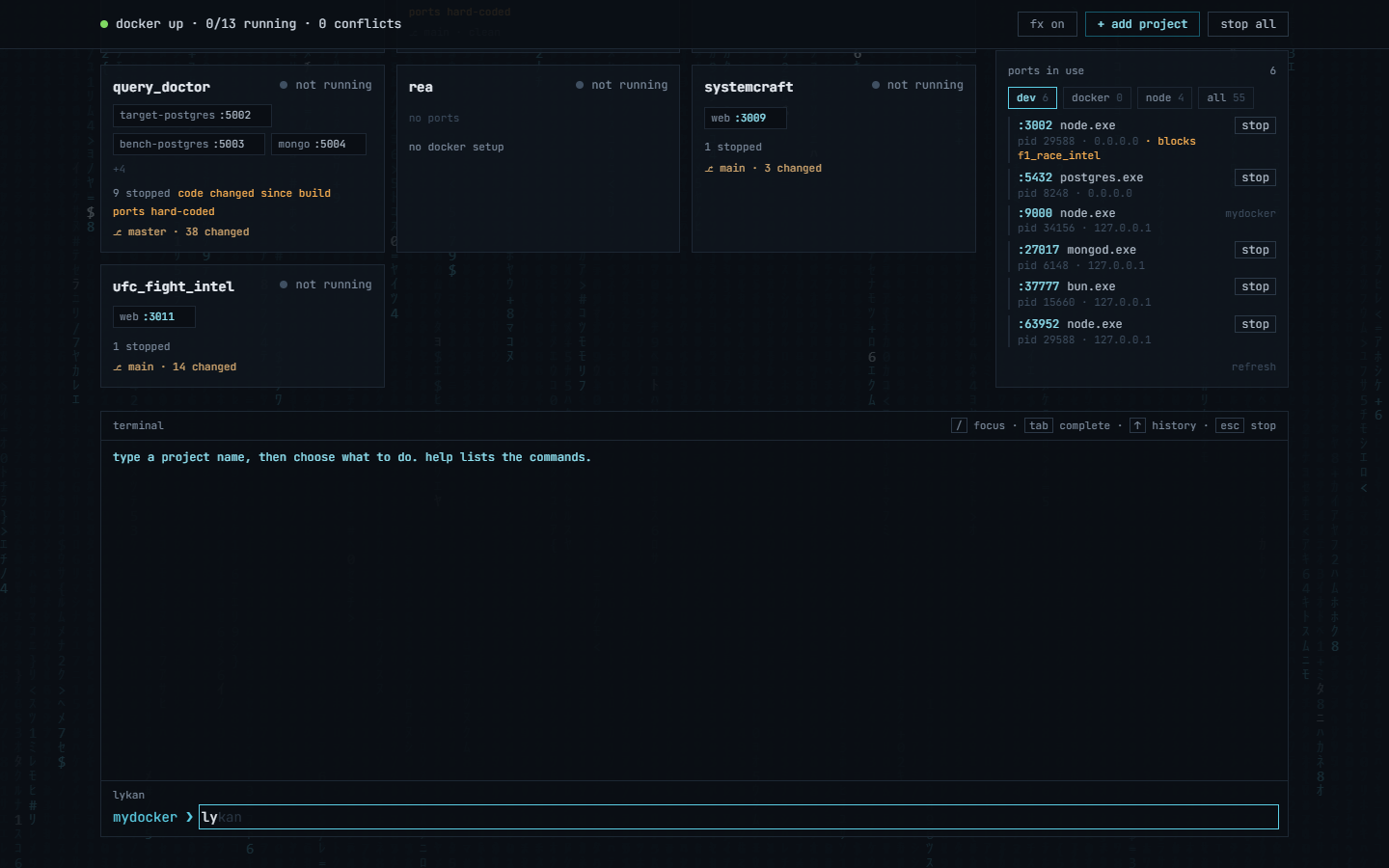The width and height of the screenshot is (1389, 868).
Task: Click the 'code changed since build' warning
Action: 254,194
